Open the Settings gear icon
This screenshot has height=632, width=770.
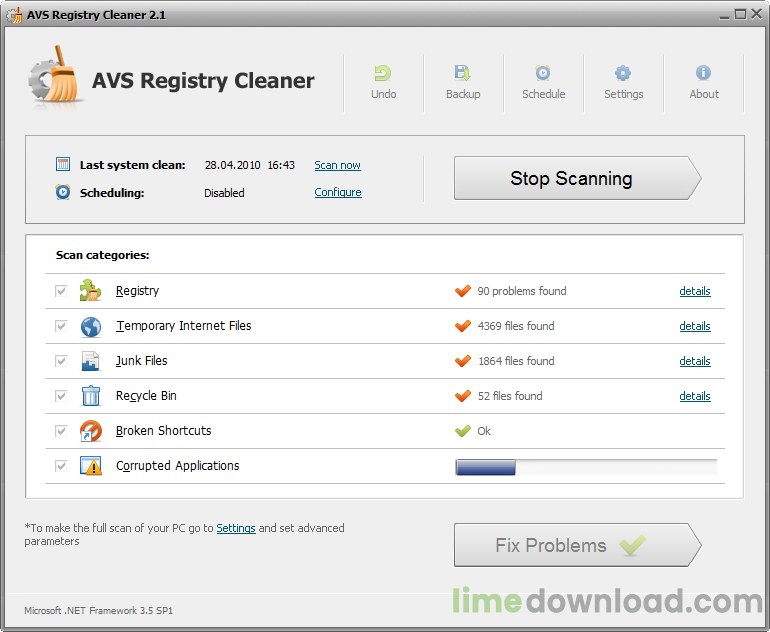click(623, 74)
